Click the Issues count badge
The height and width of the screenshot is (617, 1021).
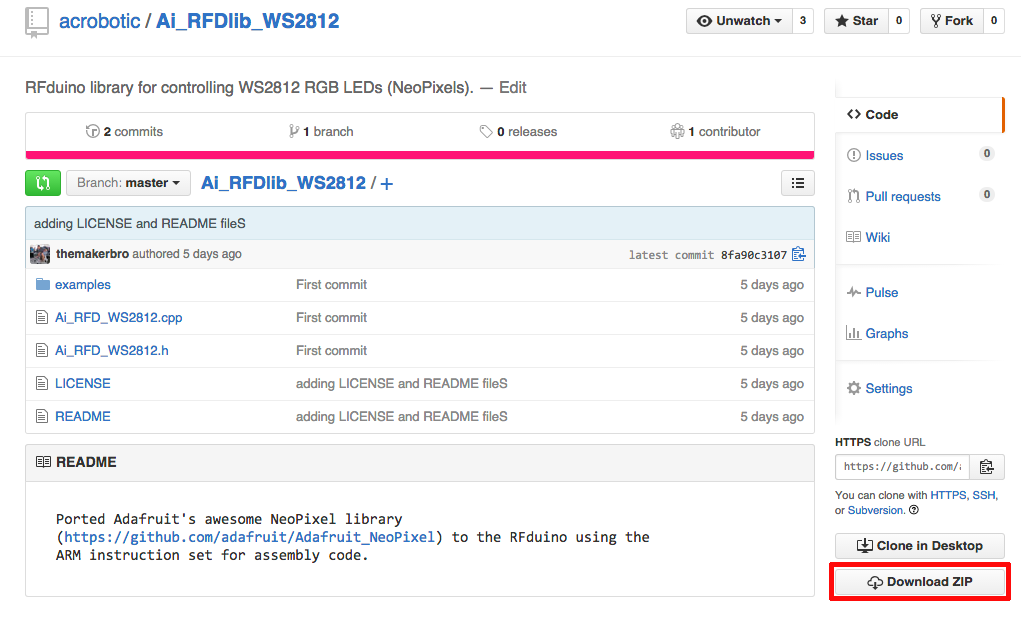[986, 154]
